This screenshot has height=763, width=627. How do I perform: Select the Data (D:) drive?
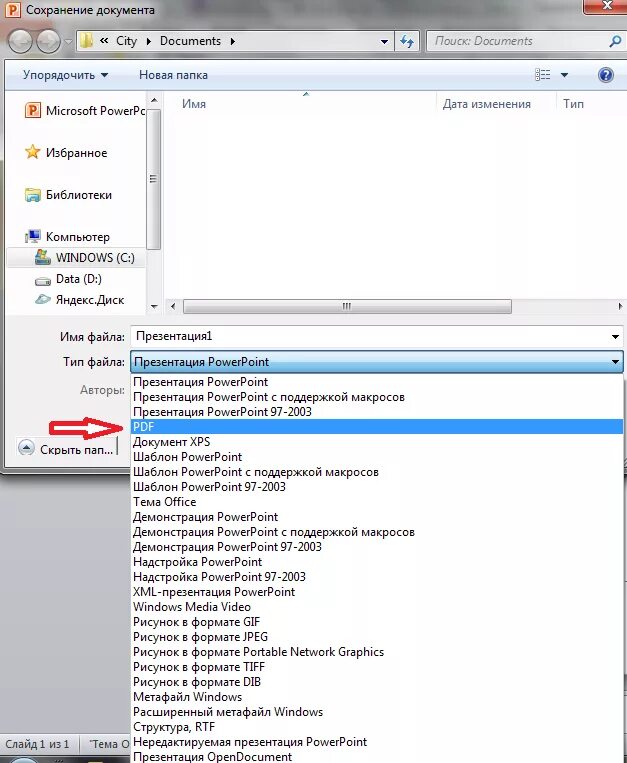pyautogui.click(x=68, y=279)
